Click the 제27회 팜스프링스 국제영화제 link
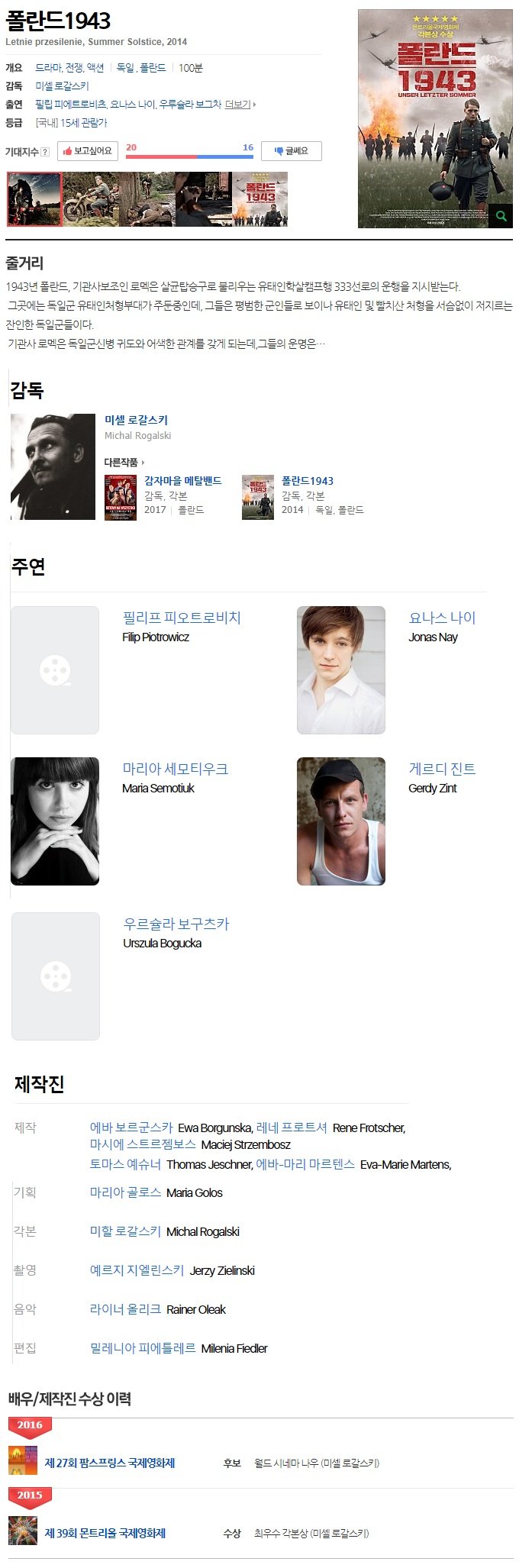 [x=110, y=1463]
